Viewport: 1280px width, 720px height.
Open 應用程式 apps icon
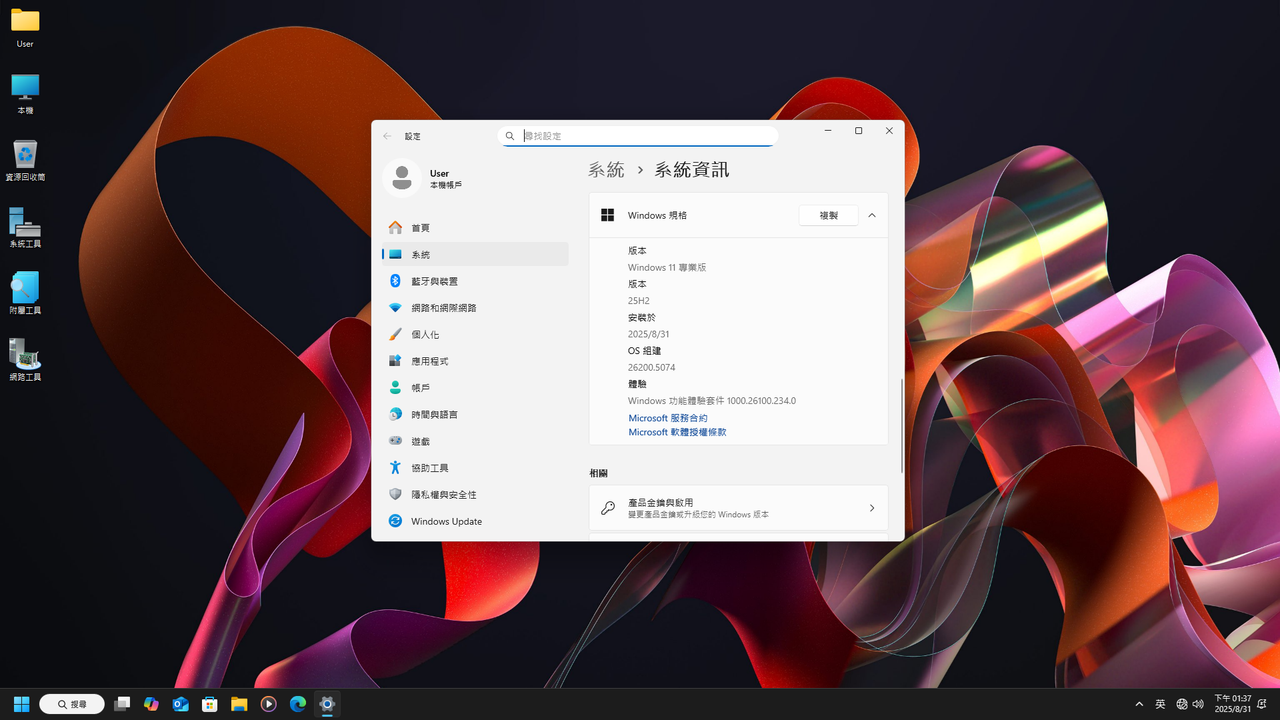point(395,361)
